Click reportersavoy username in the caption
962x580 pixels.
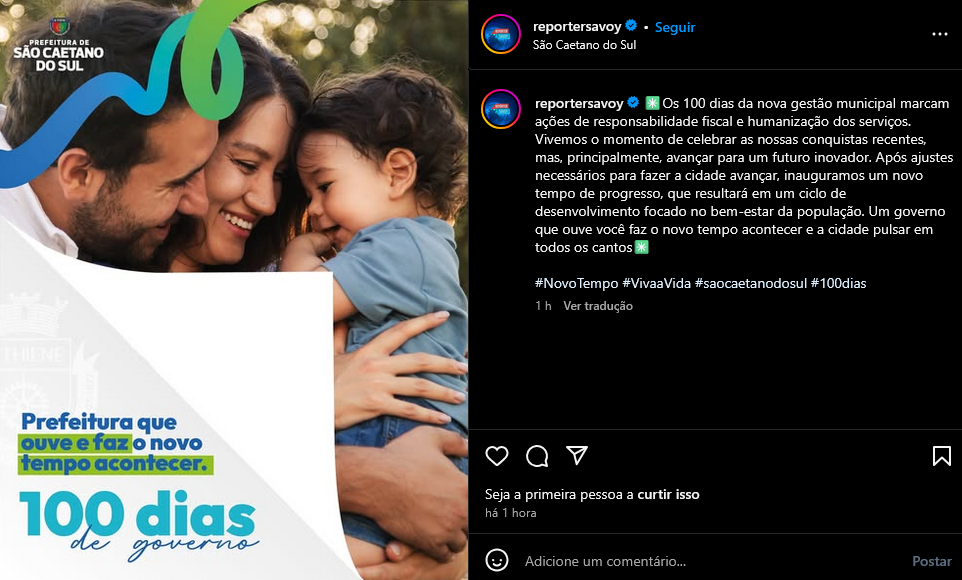[x=579, y=103]
